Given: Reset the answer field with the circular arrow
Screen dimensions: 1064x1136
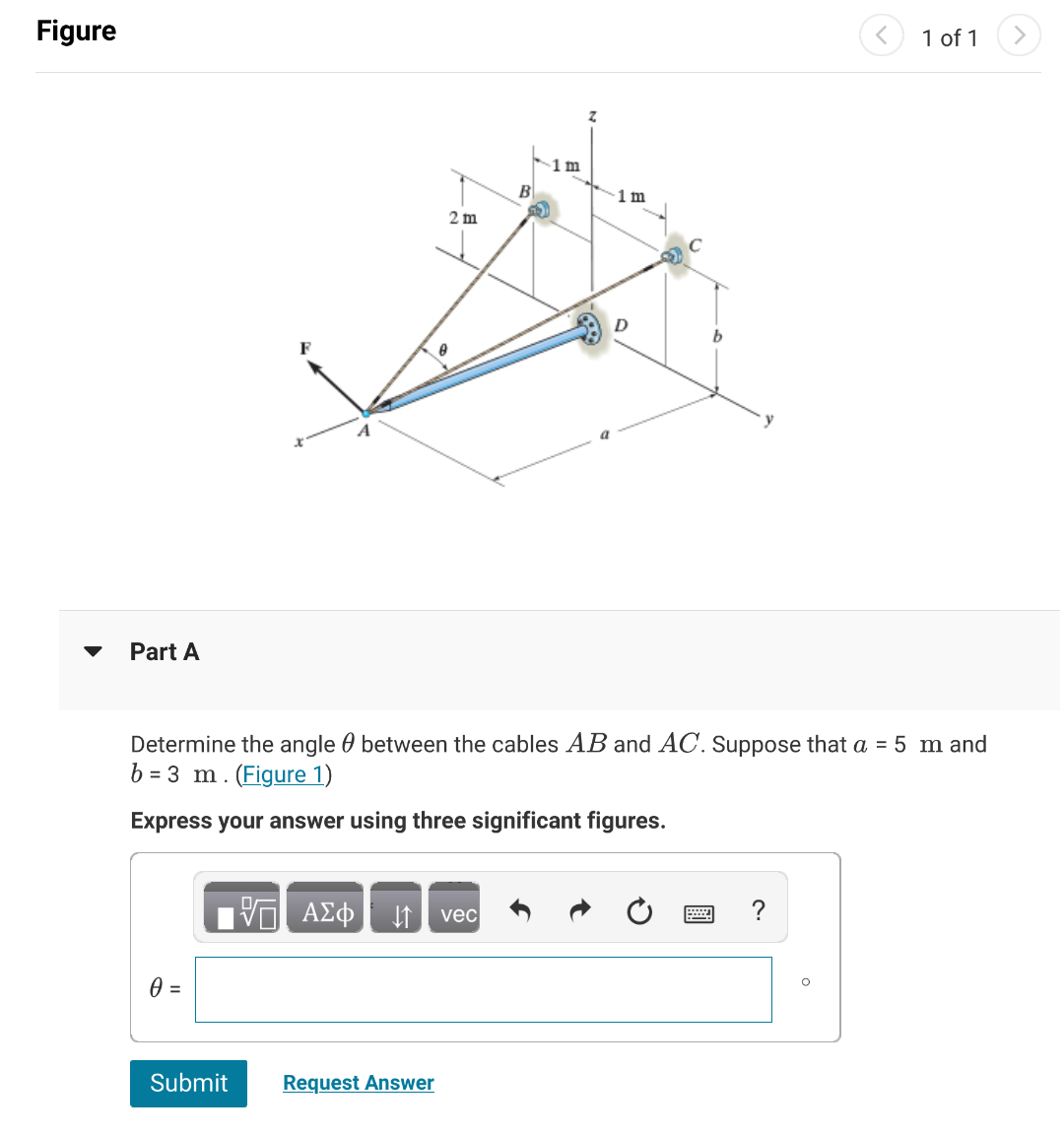Looking at the screenshot, I should tap(638, 910).
